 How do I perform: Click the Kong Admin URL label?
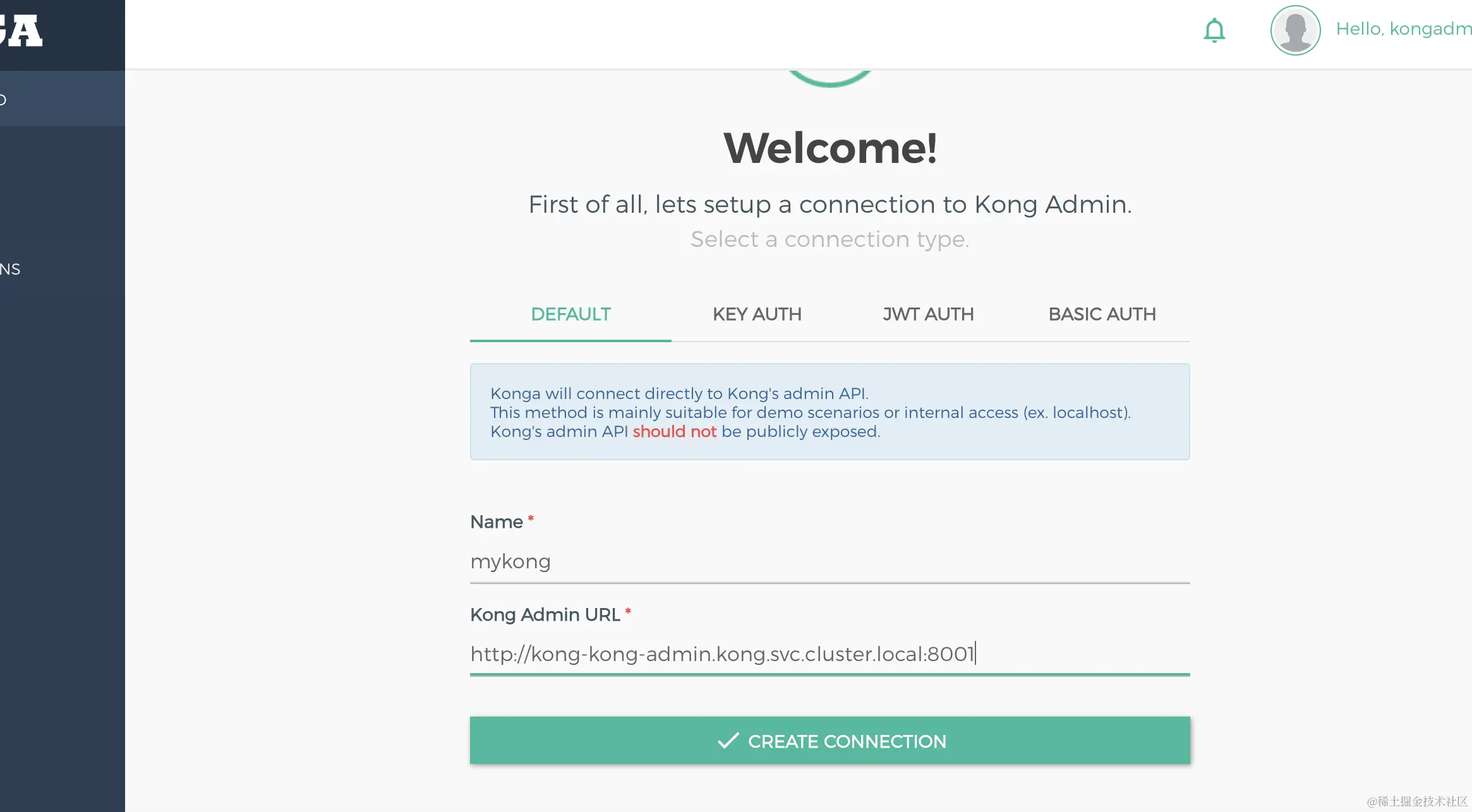(x=545, y=615)
